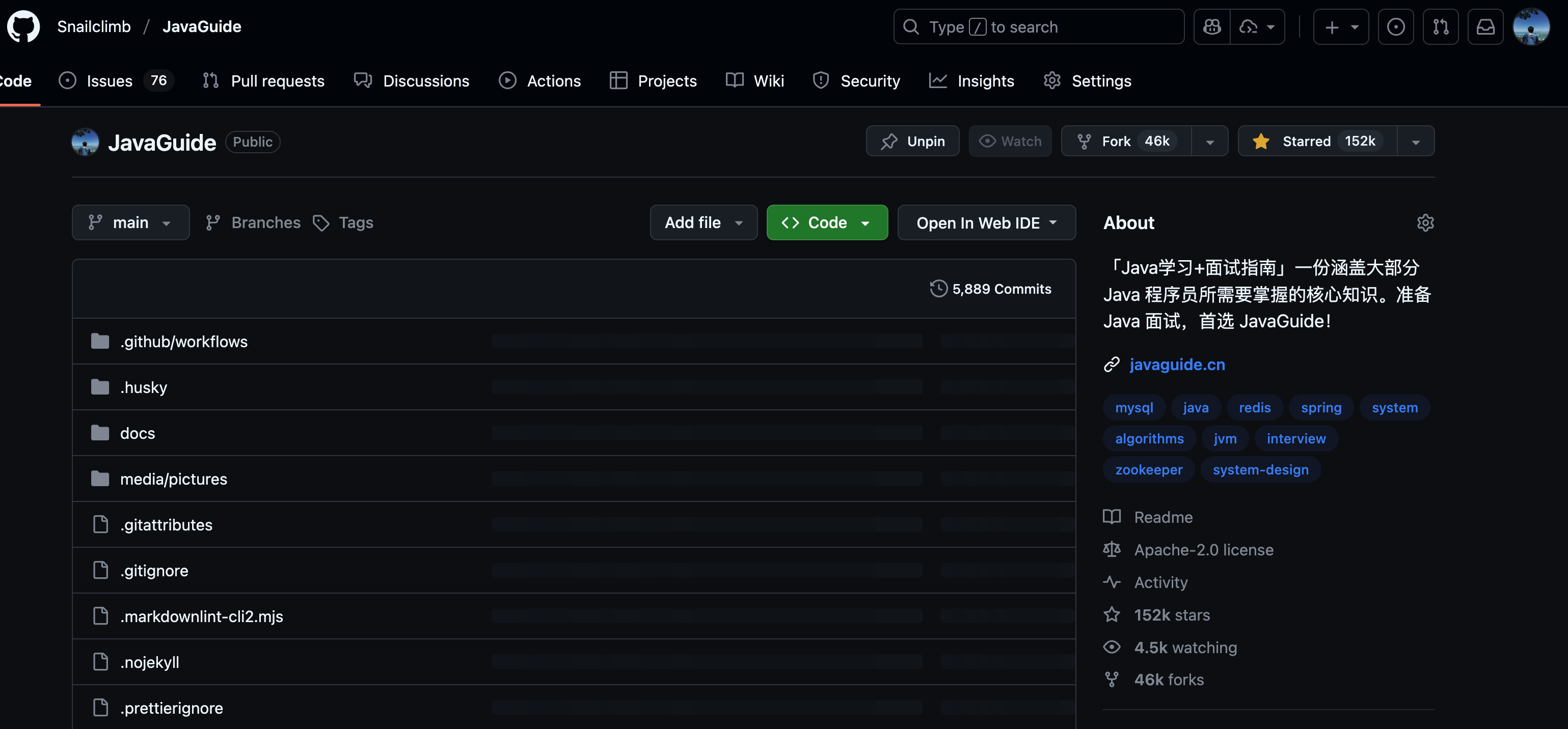The height and width of the screenshot is (729, 1568).
Task: Expand the create new plus menu
Action: click(1341, 27)
